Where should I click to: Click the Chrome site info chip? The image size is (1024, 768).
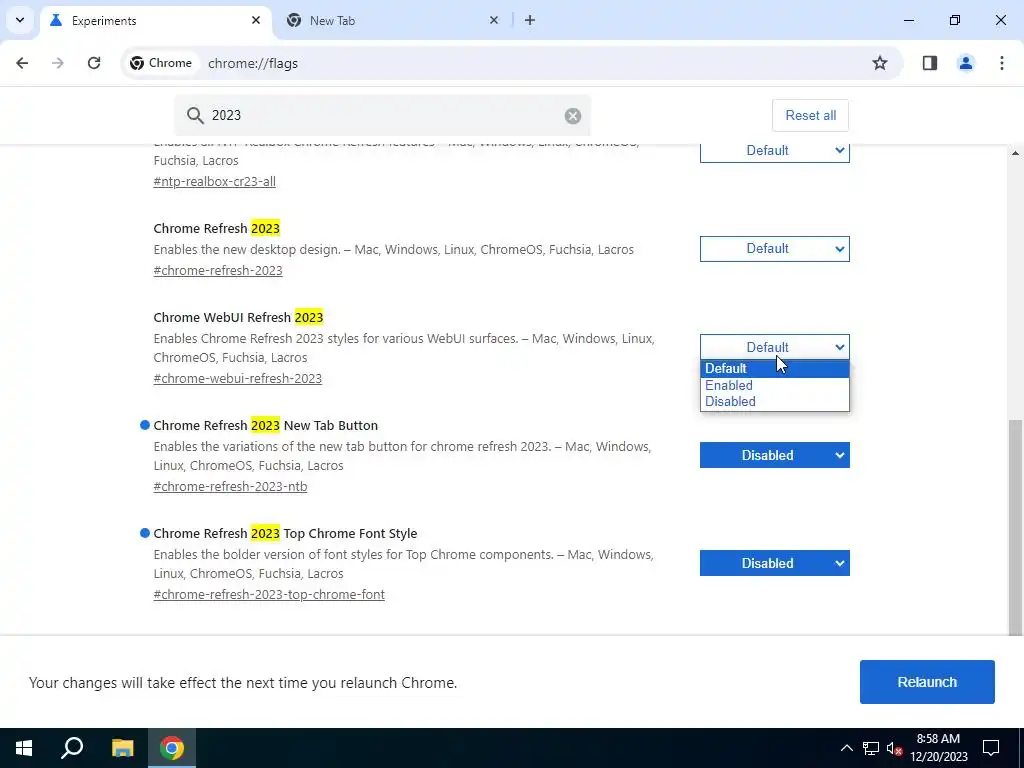161,63
